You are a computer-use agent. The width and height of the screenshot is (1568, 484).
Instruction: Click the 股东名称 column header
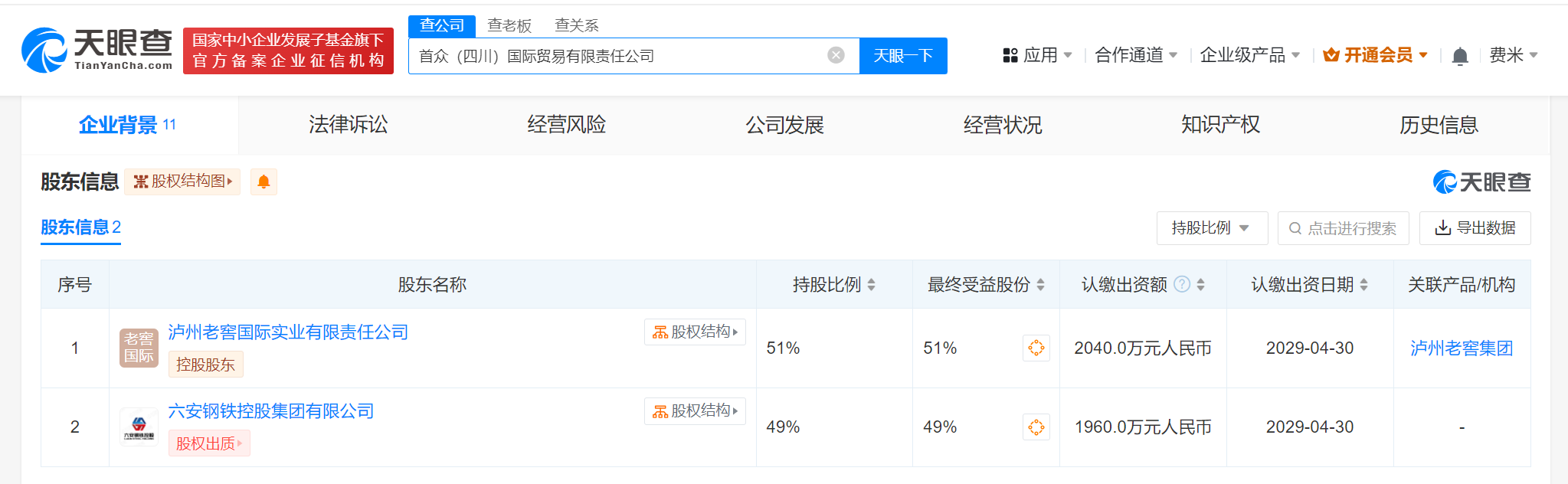(x=433, y=285)
